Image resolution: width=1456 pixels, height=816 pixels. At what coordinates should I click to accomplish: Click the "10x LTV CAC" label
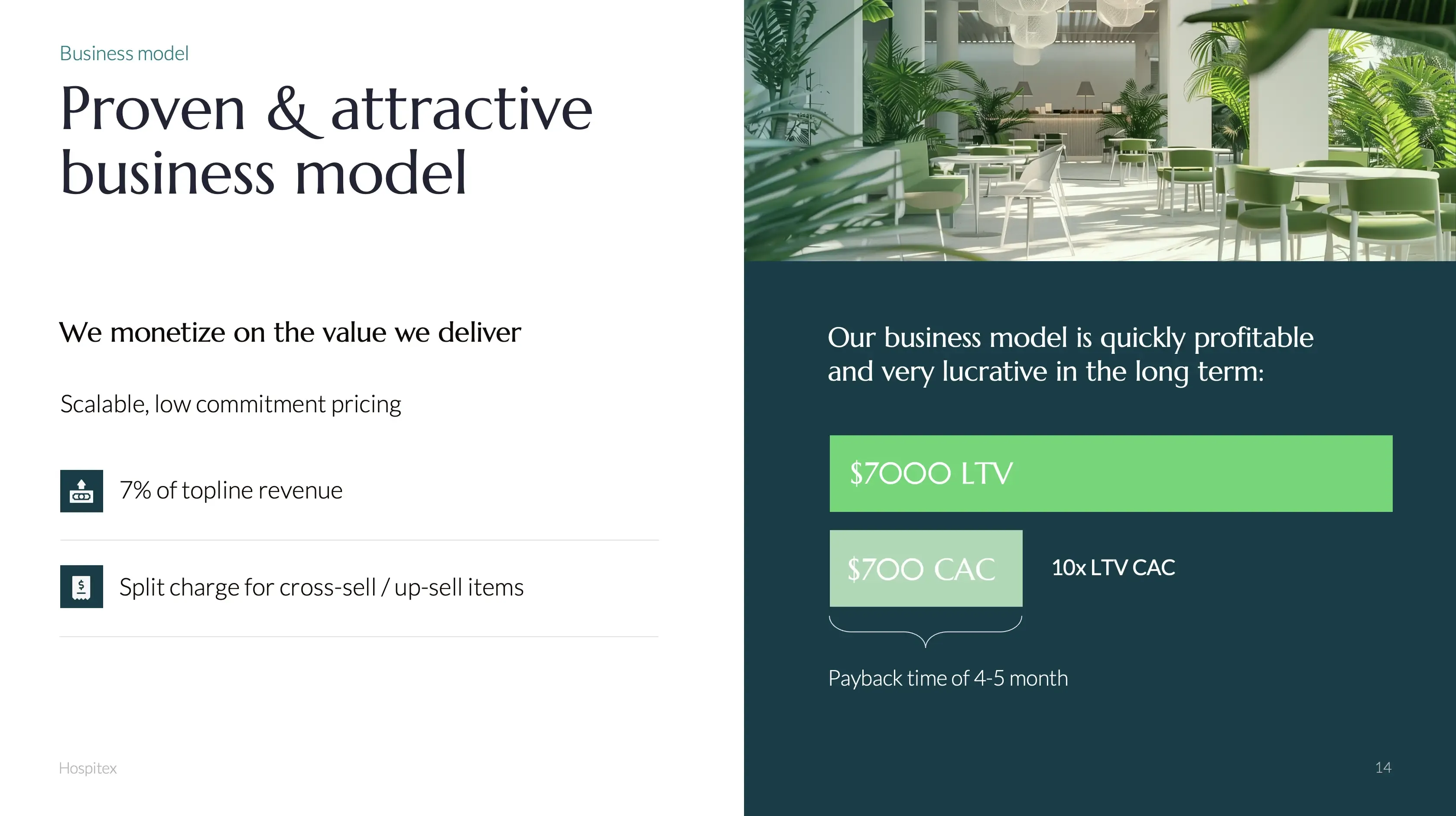pos(1113,567)
